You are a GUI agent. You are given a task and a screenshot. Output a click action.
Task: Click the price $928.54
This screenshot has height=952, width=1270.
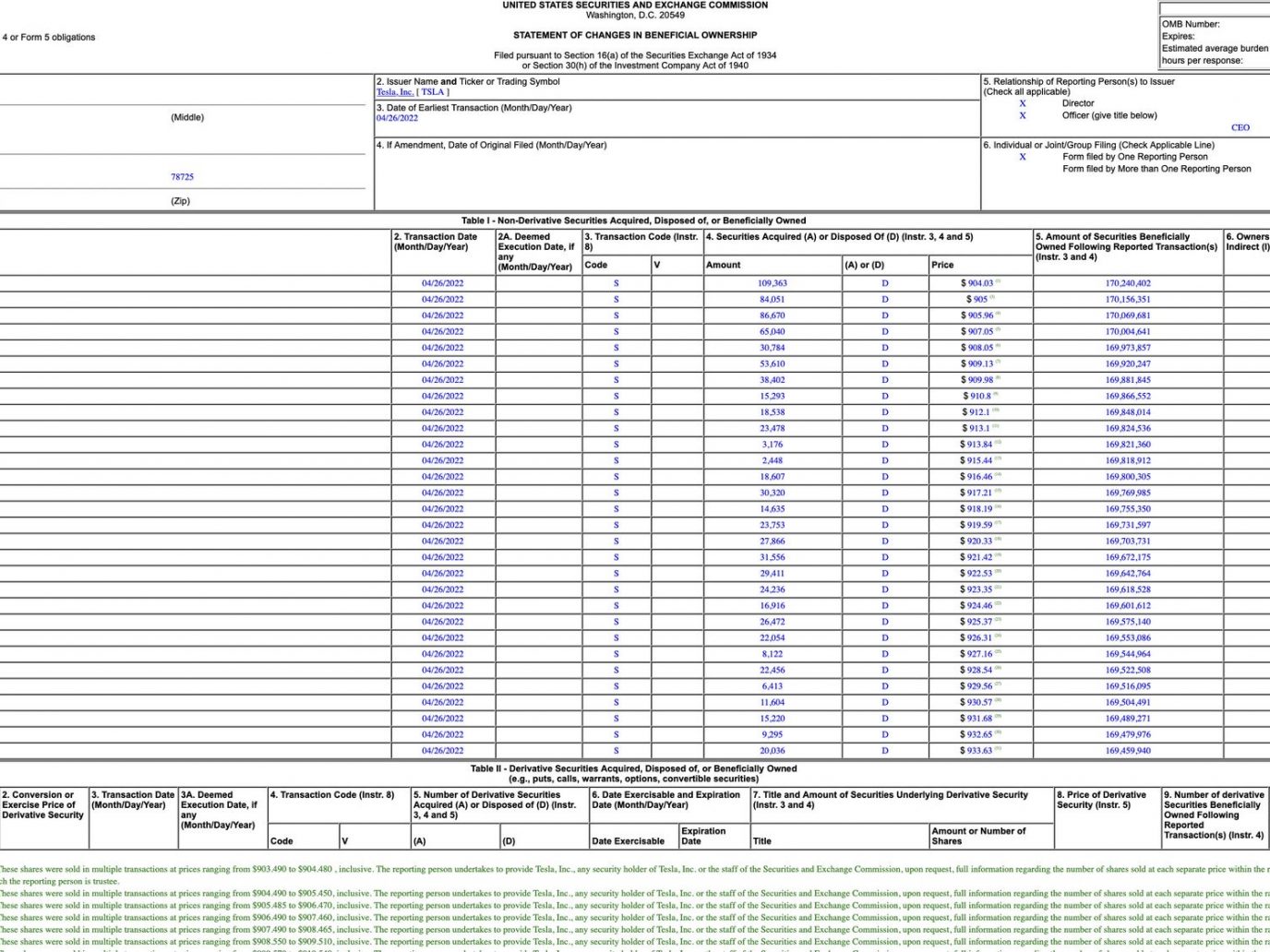(976, 671)
